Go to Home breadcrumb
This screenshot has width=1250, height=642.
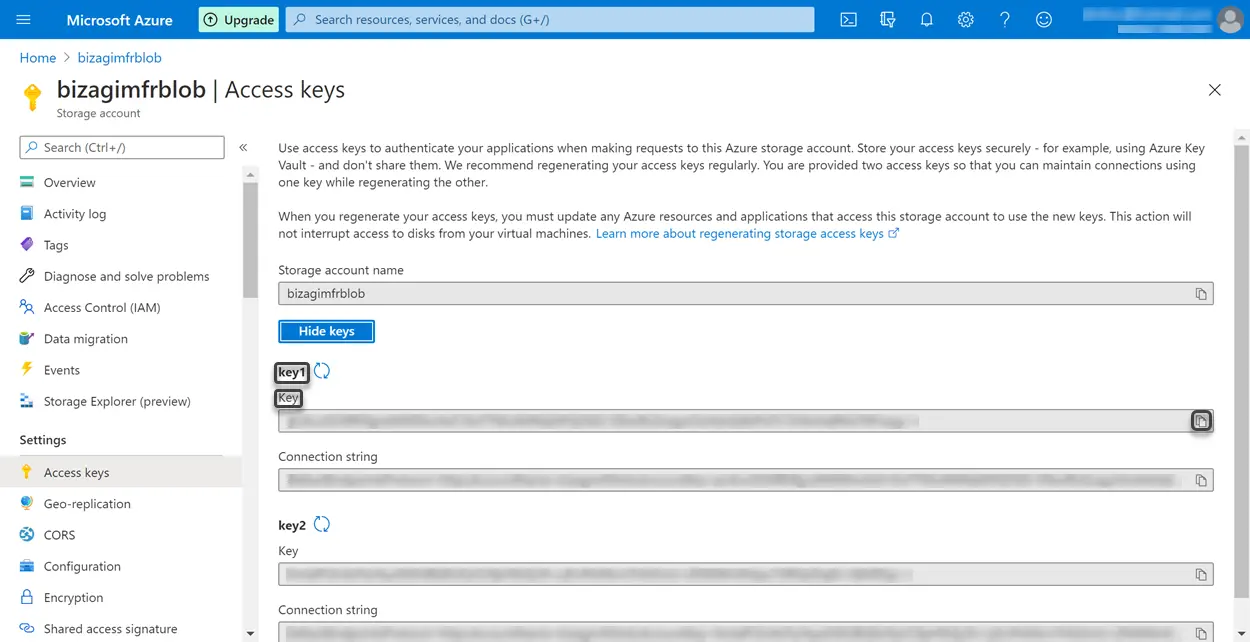coord(37,58)
